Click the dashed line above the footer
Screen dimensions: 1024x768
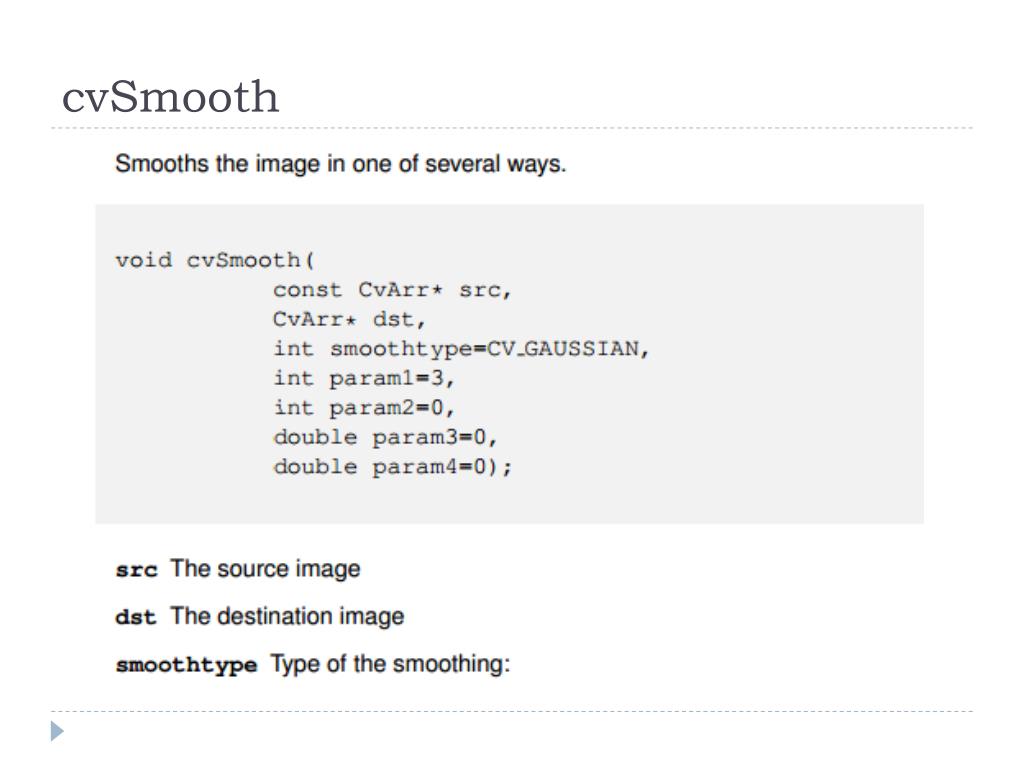click(512, 711)
